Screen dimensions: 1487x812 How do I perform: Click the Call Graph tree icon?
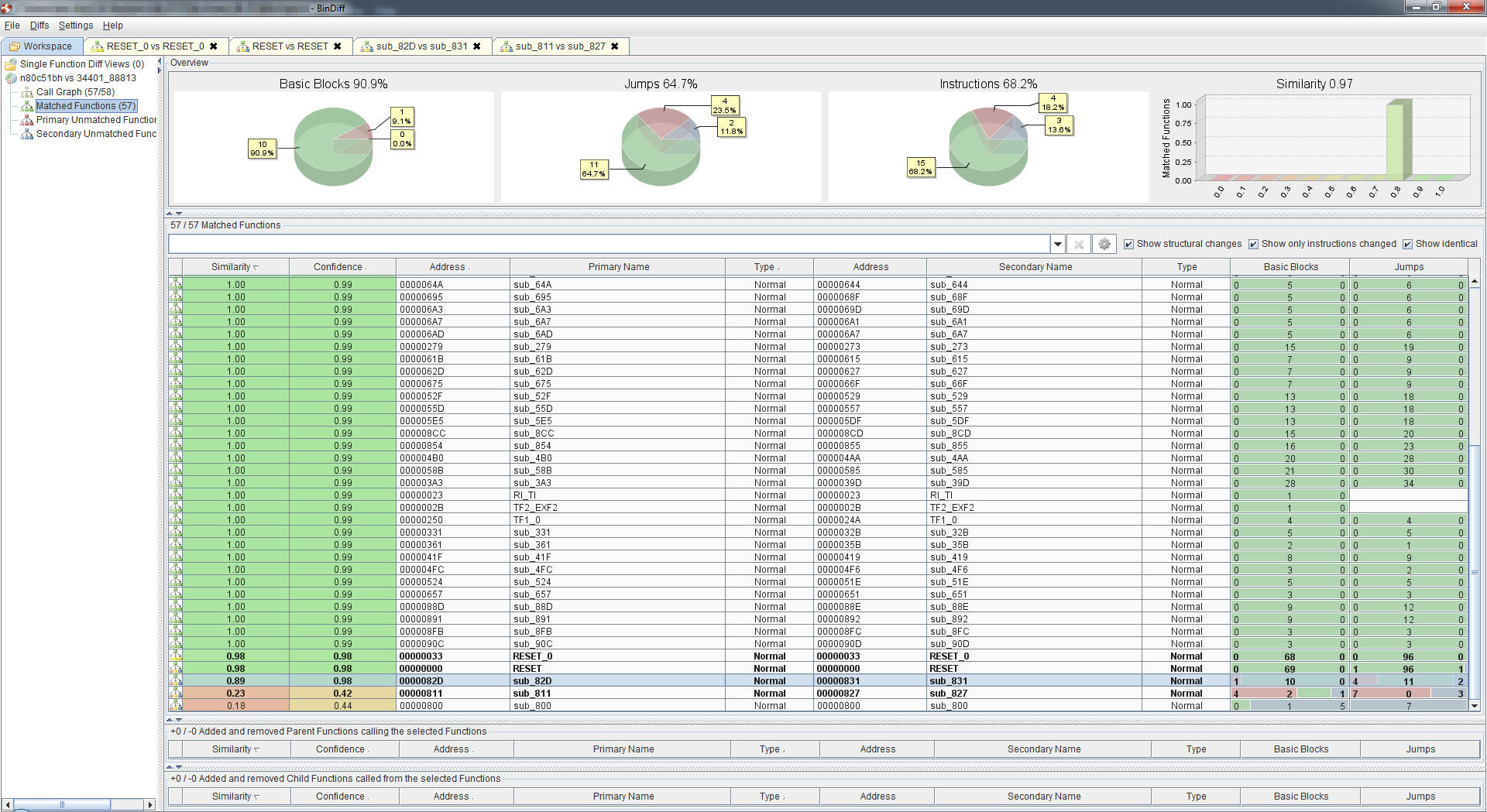[27, 92]
